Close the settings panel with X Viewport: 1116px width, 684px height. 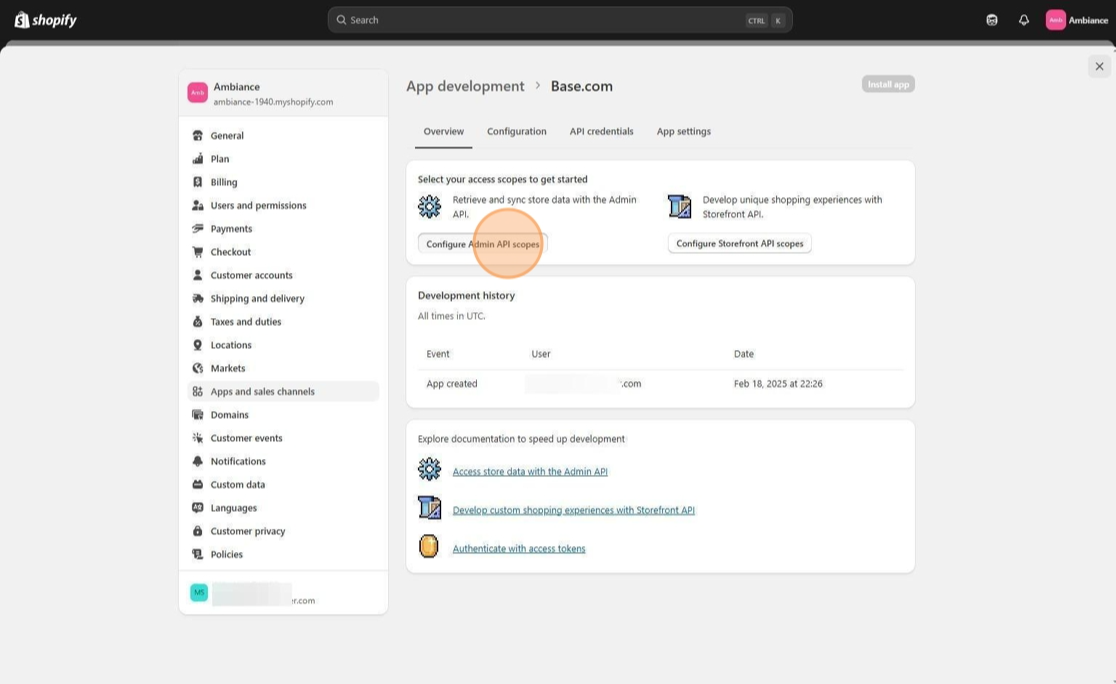[x=1099, y=66]
